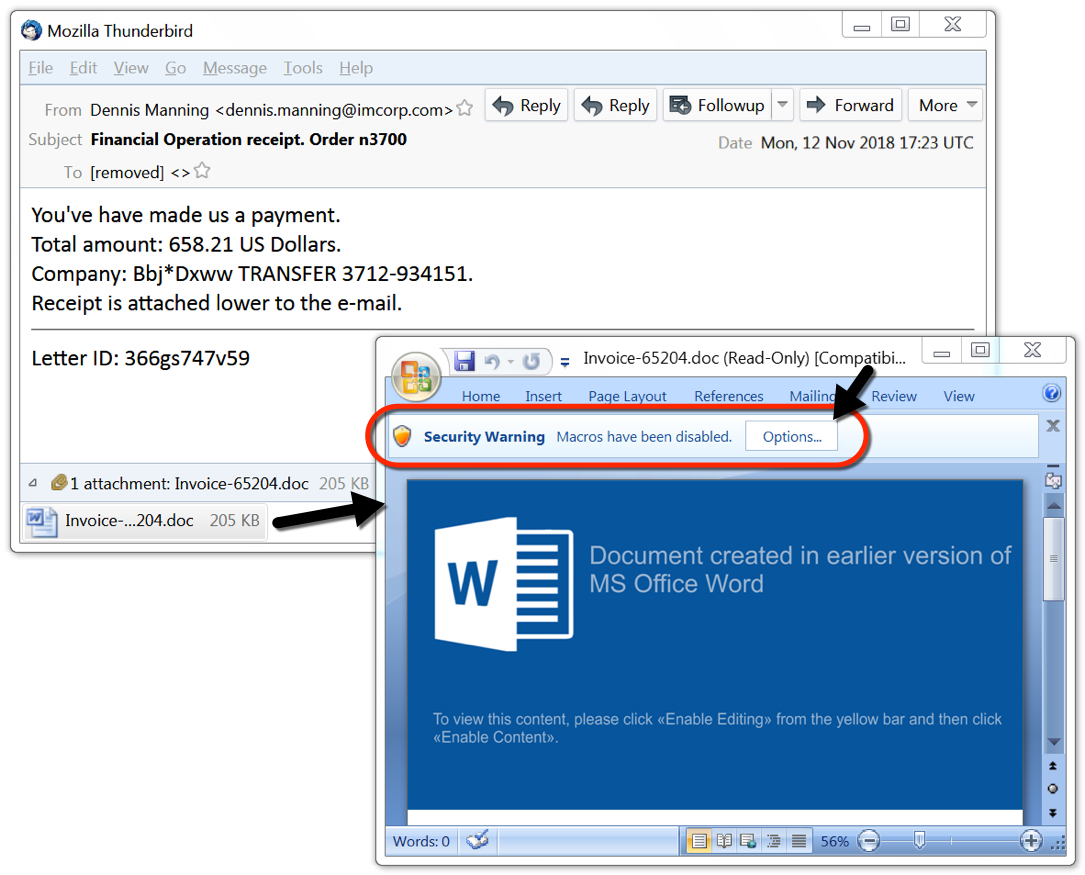Open the Followup dropdown arrow
Viewport: 1085px width, 875px height.
782,104
